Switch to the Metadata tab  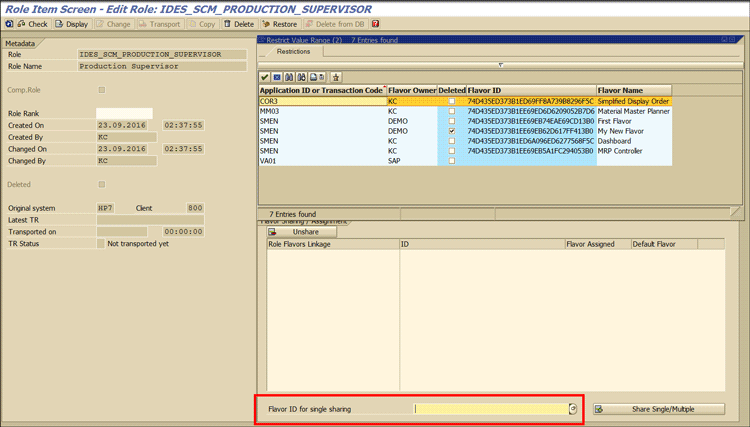(20, 43)
